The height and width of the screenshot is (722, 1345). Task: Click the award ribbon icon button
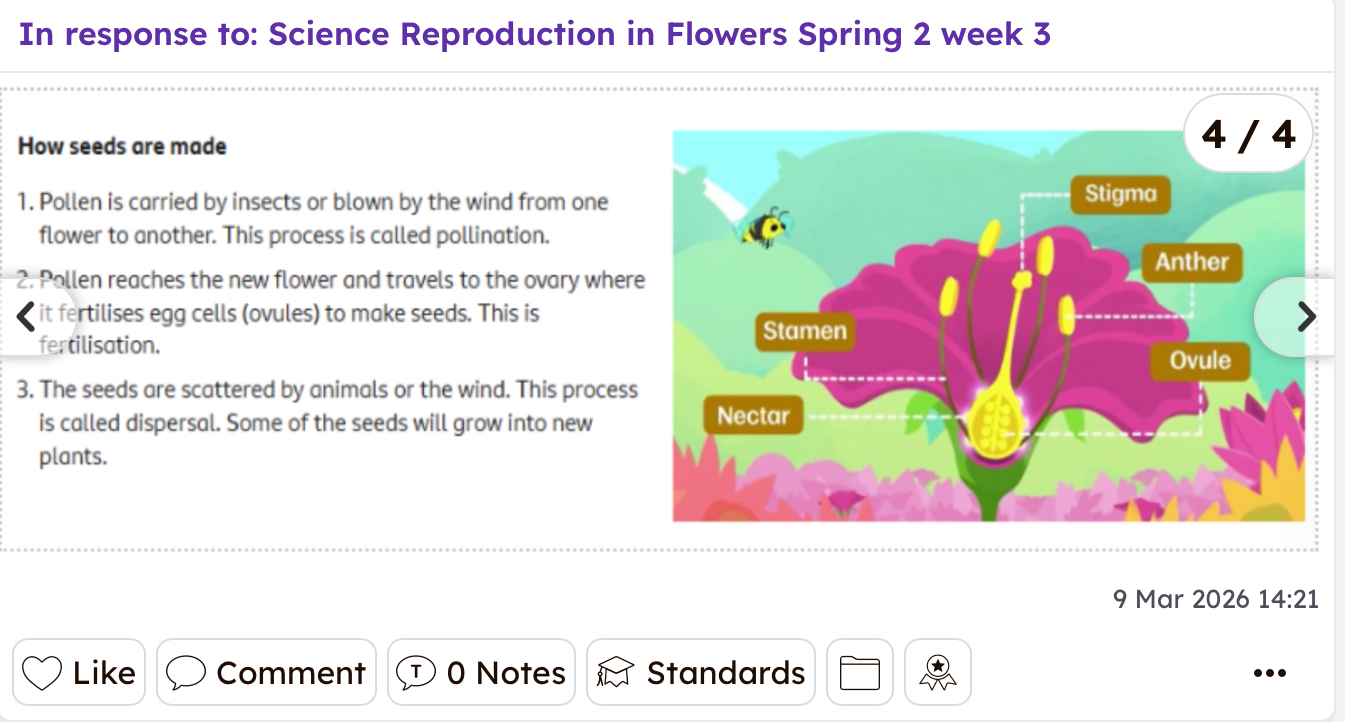937,673
